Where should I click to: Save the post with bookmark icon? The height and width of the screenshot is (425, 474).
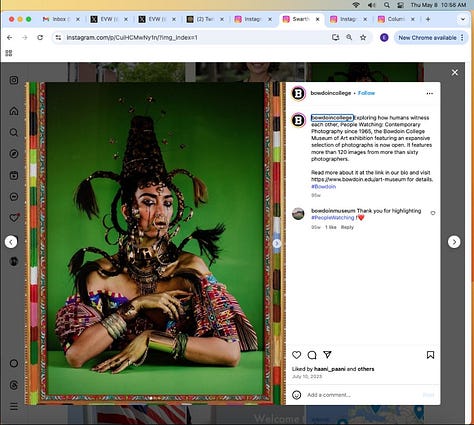tap(430, 355)
